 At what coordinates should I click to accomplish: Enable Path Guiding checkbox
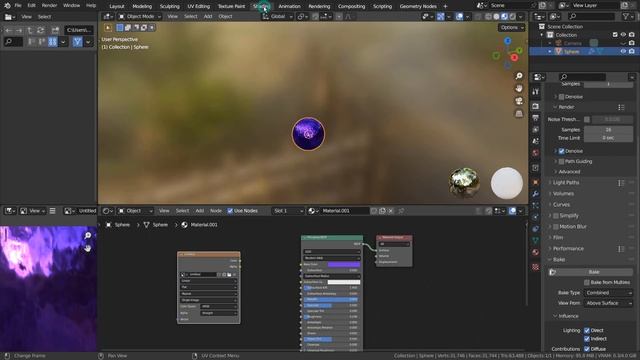point(561,161)
